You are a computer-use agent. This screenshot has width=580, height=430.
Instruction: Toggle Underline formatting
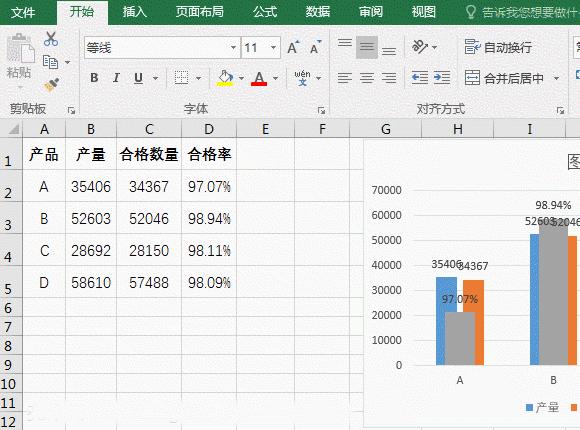click(x=138, y=78)
